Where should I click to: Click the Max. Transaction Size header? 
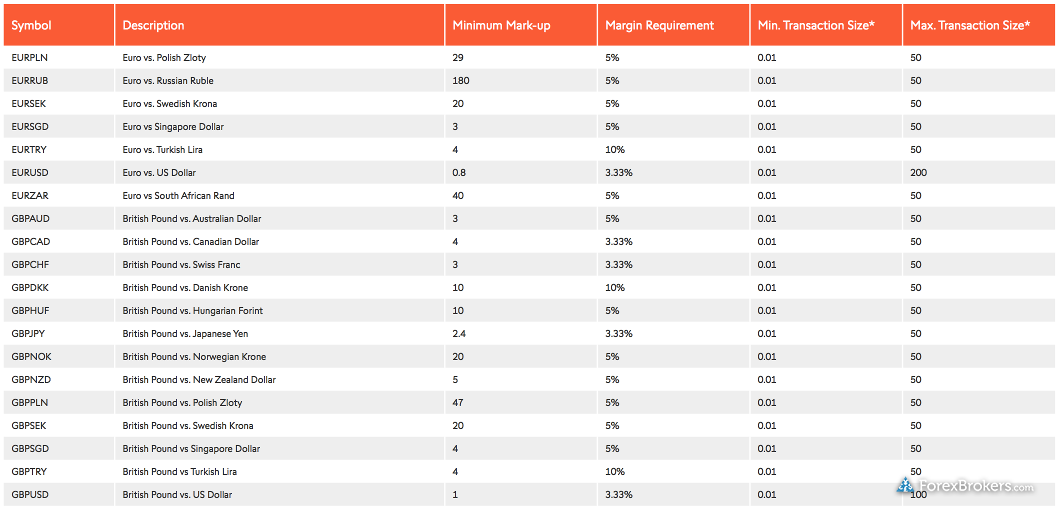(970, 26)
